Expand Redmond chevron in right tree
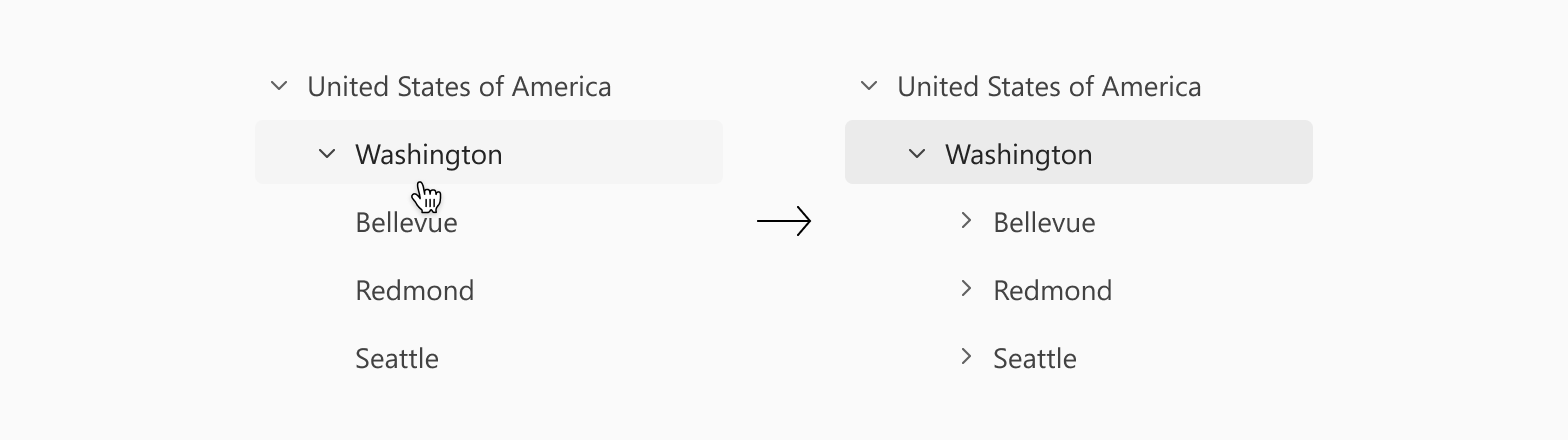Image resolution: width=1568 pixels, height=440 pixels. pos(966,288)
